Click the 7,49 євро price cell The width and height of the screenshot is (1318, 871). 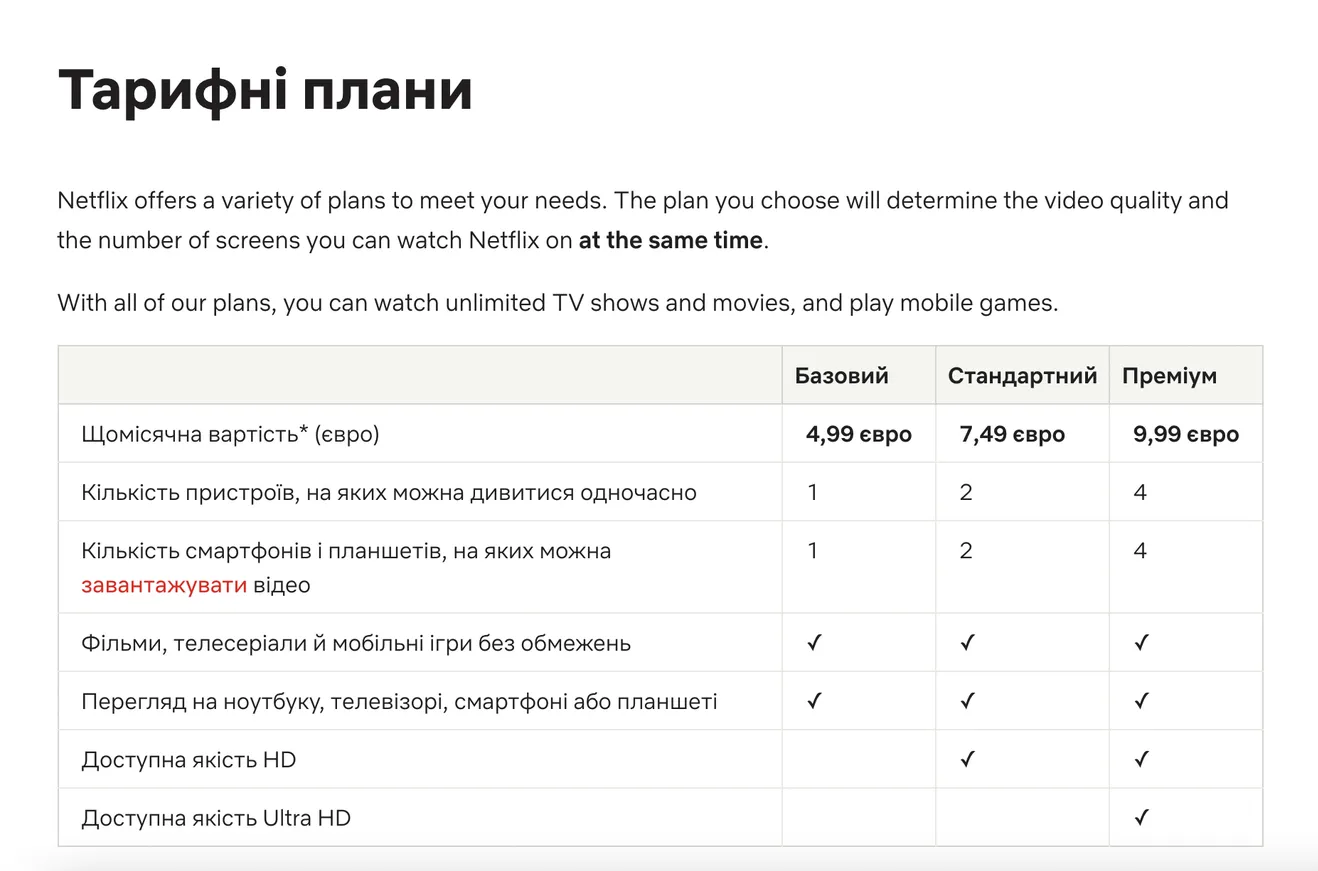1012,434
